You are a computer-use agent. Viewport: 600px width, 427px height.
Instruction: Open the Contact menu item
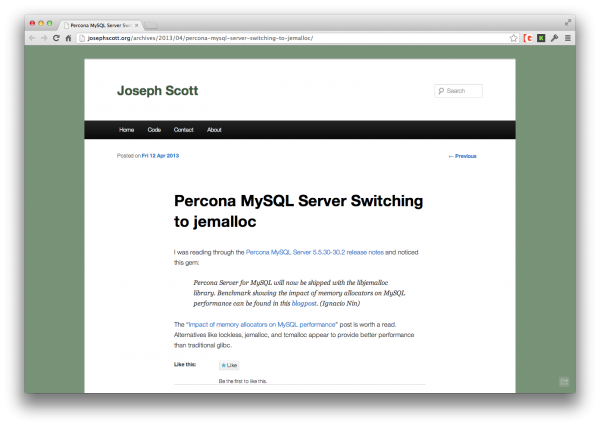click(x=184, y=130)
